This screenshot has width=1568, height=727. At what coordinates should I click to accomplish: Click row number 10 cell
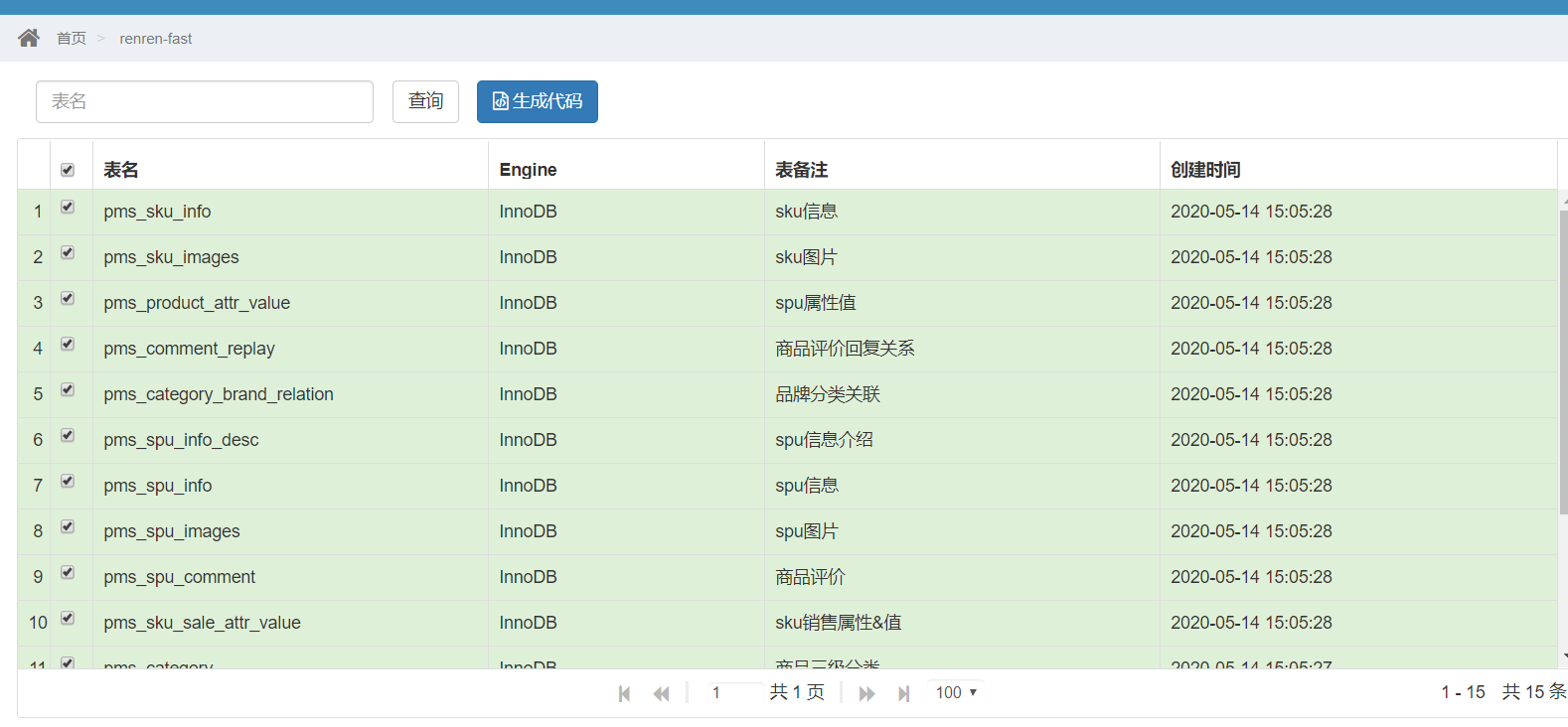click(x=34, y=623)
